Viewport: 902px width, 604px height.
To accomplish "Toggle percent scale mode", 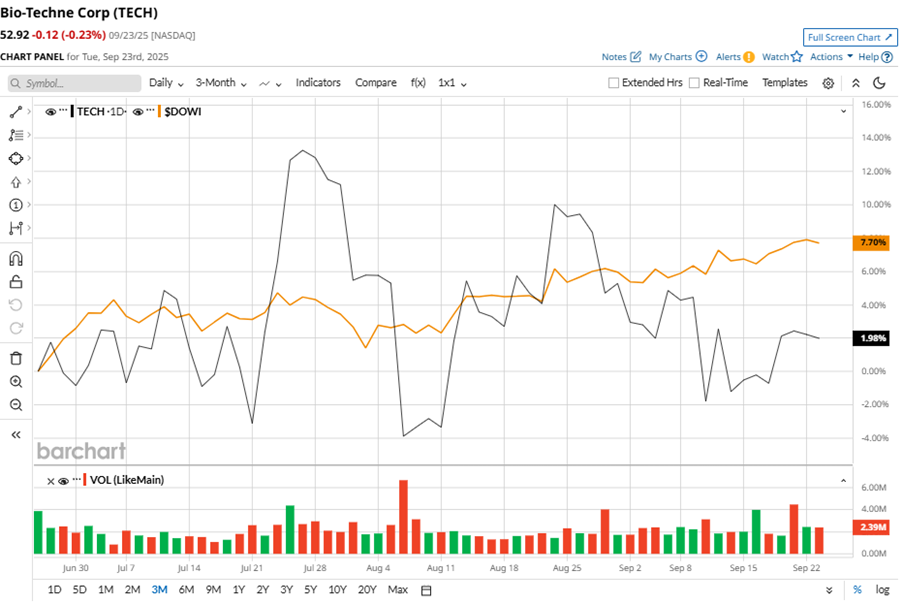I will tap(857, 590).
